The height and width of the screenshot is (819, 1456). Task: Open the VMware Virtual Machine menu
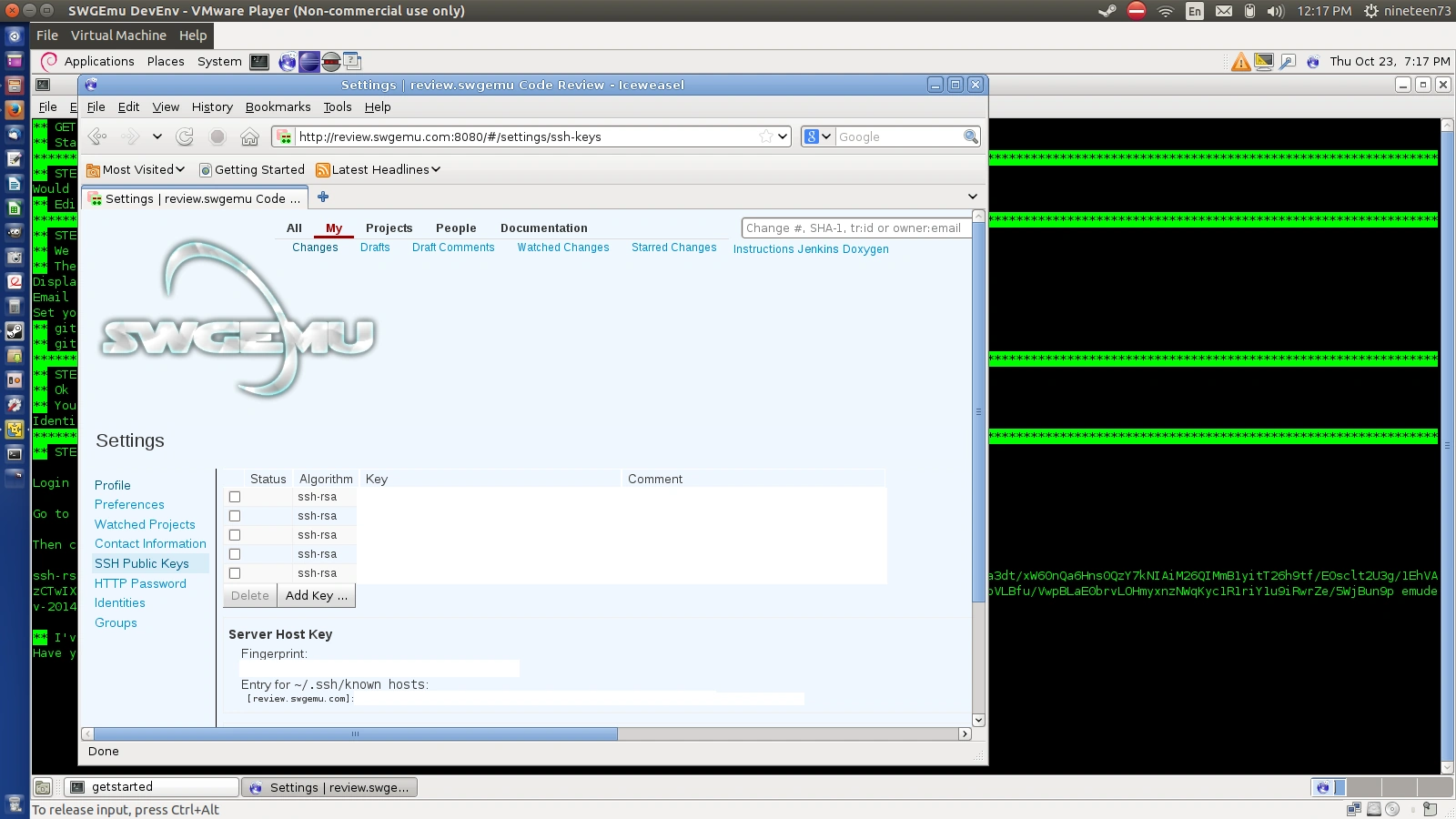click(x=118, y=35)
